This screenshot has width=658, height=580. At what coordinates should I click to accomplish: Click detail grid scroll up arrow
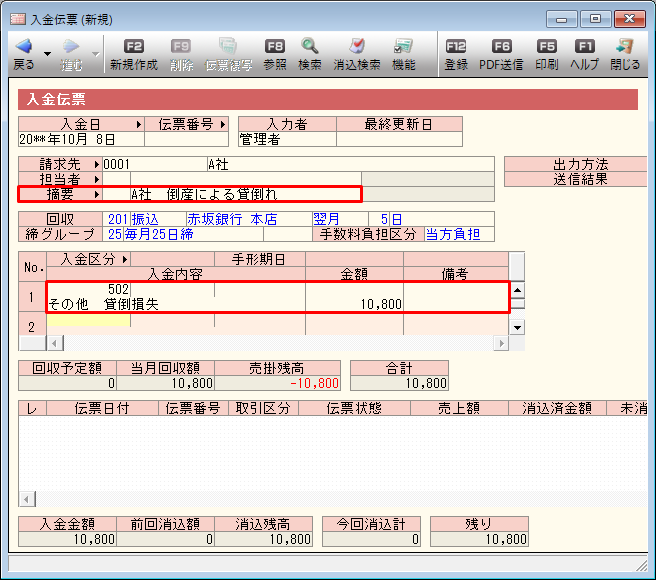click(x=517, y=290)
